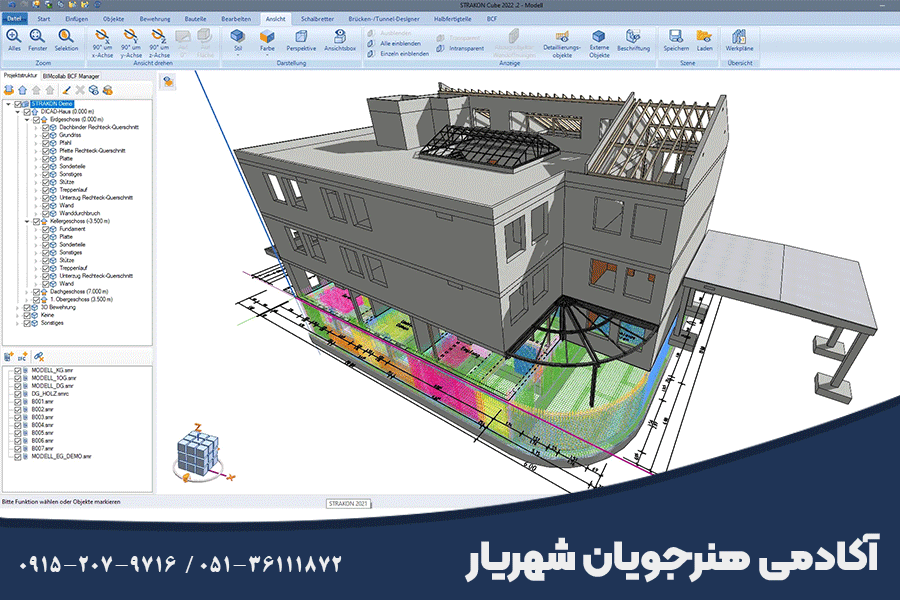Viewport: 900px width, 600px height.
Task: Switch to Perspektive view
Action: [x=301, y=40]
